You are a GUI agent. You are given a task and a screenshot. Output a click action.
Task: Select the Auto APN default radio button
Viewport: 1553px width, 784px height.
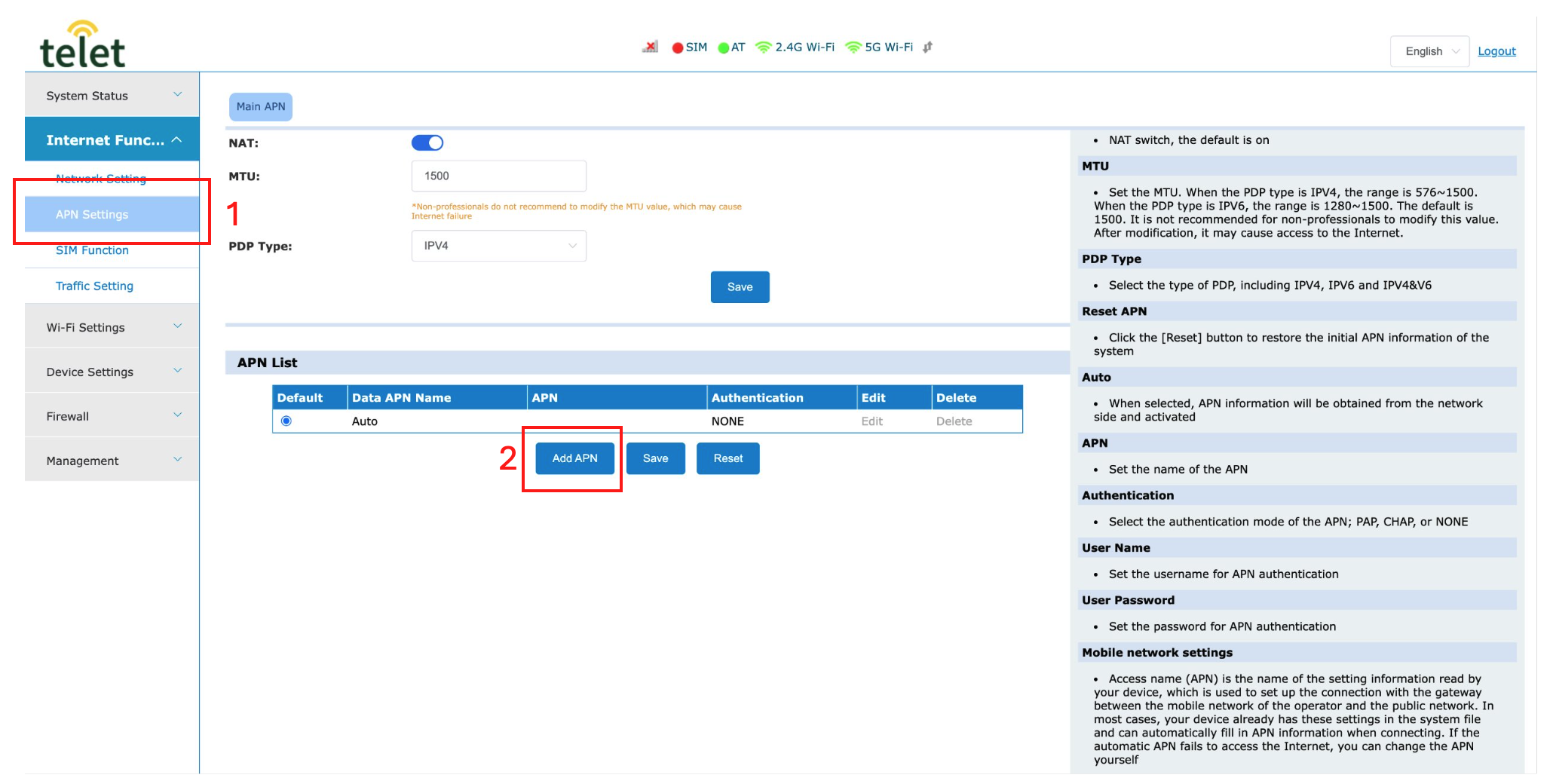286,421
